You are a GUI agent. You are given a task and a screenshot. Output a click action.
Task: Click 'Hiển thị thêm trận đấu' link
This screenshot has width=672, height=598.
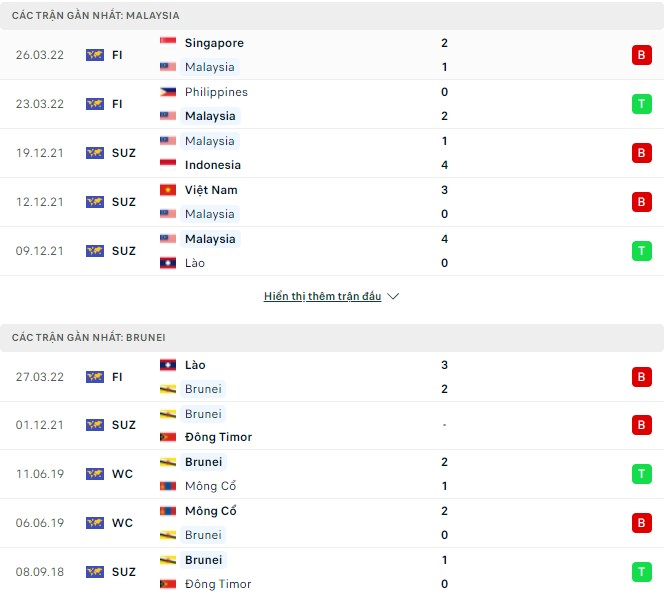pos(322,297)
